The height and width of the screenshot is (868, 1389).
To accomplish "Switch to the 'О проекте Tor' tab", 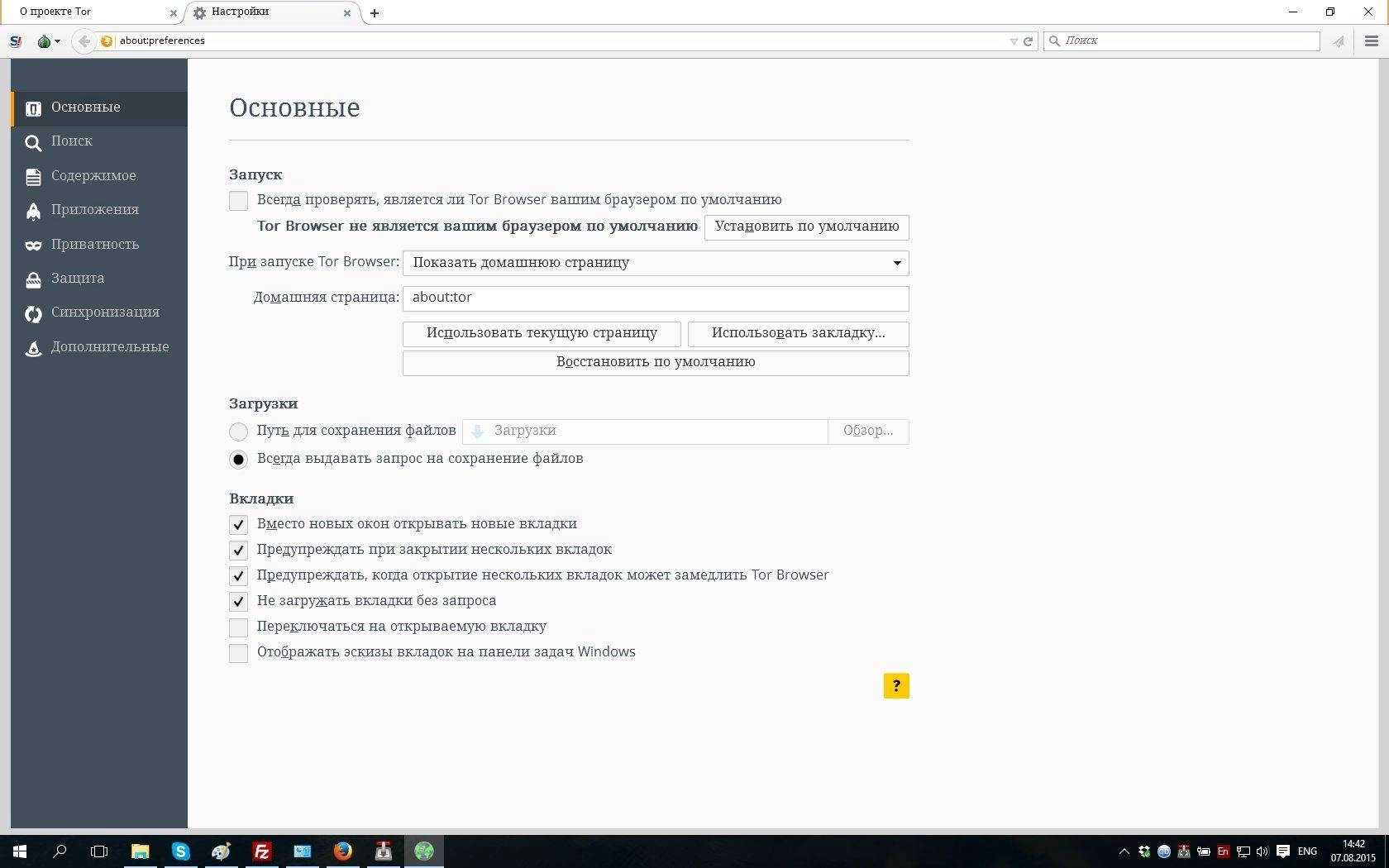I will tap(91, 12).
